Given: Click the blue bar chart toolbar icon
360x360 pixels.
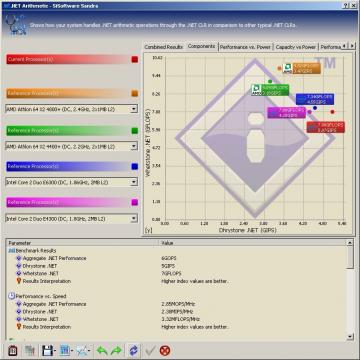Looking at the screenshot, I should coord(65,351).
